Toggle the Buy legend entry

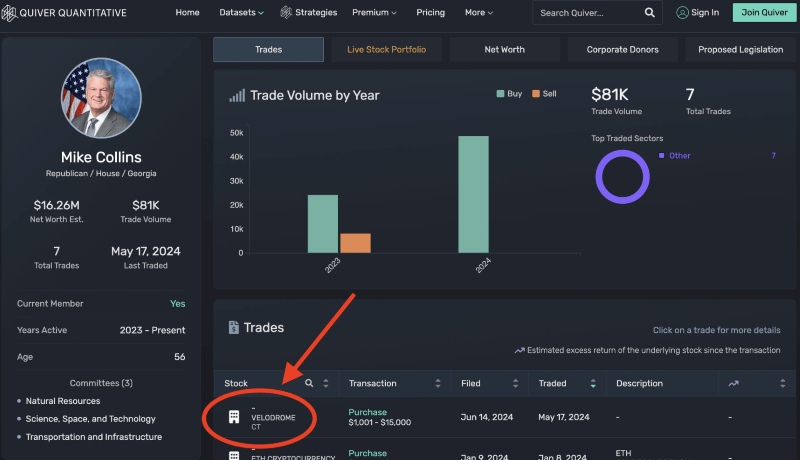[509, 94]
